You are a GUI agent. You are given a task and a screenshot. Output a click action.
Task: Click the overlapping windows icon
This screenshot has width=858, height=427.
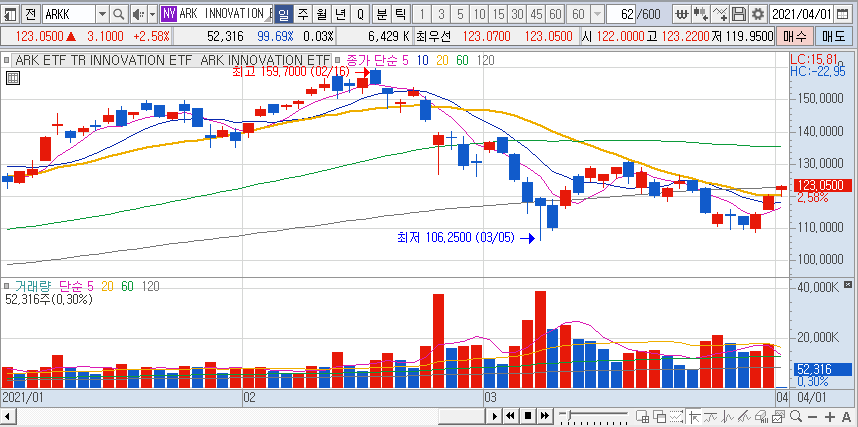click(x=659, y=417)
